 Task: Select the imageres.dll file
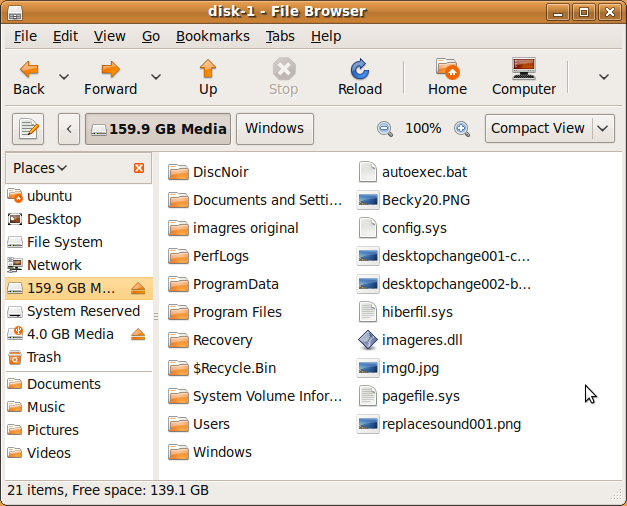pyautogui.click(x=421, y=340)
